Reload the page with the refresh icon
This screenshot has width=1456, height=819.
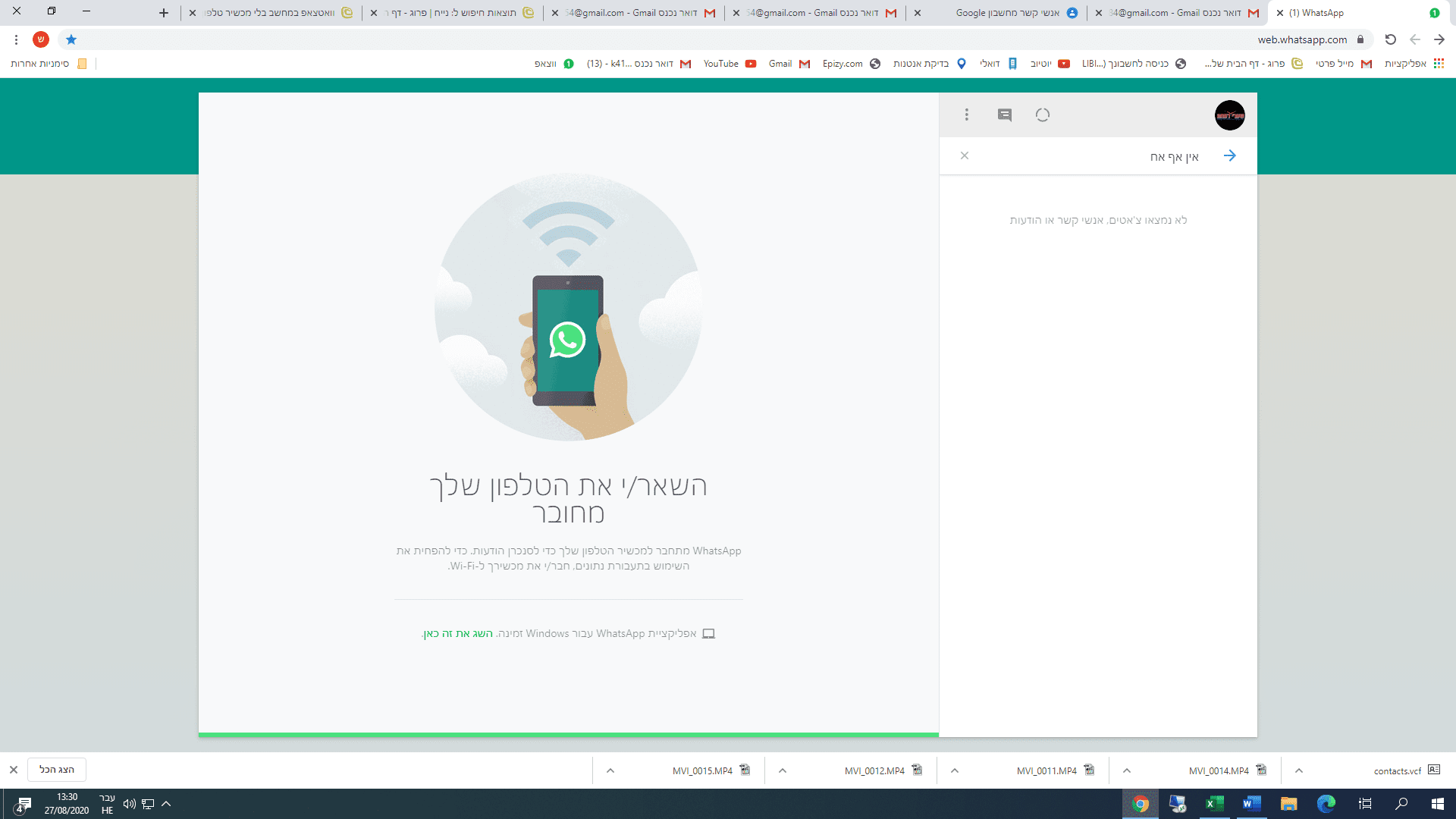1390,39
